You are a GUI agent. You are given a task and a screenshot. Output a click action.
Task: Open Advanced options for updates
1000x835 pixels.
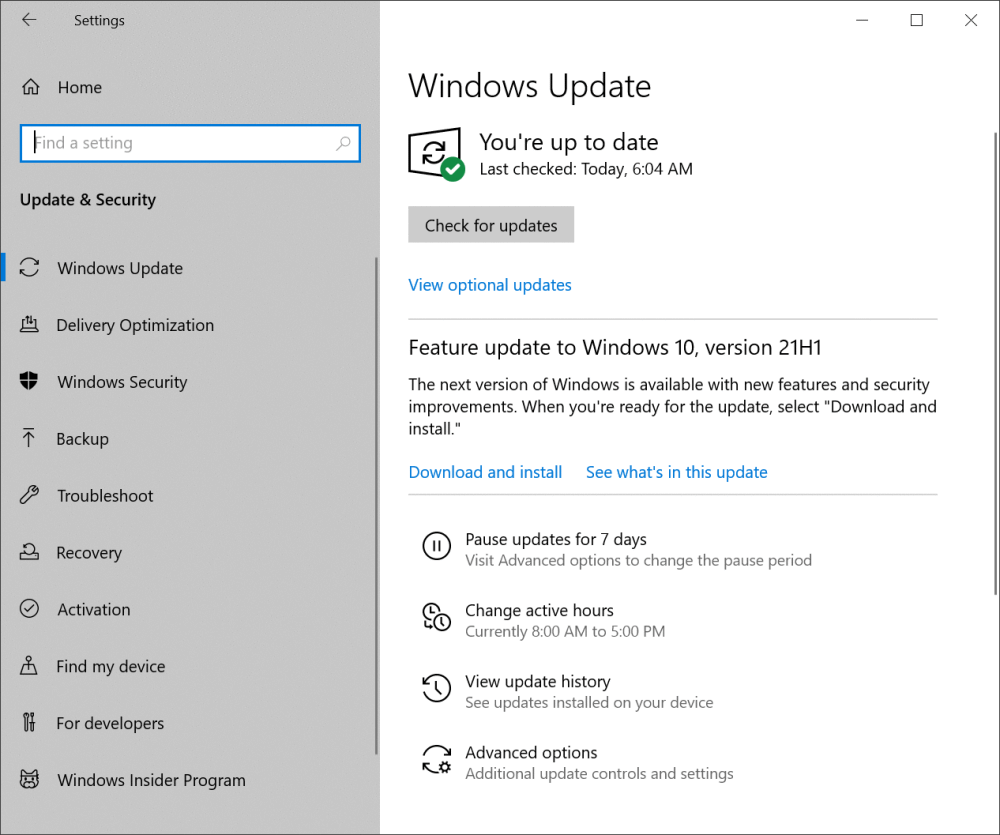click(x=531, y=753)
